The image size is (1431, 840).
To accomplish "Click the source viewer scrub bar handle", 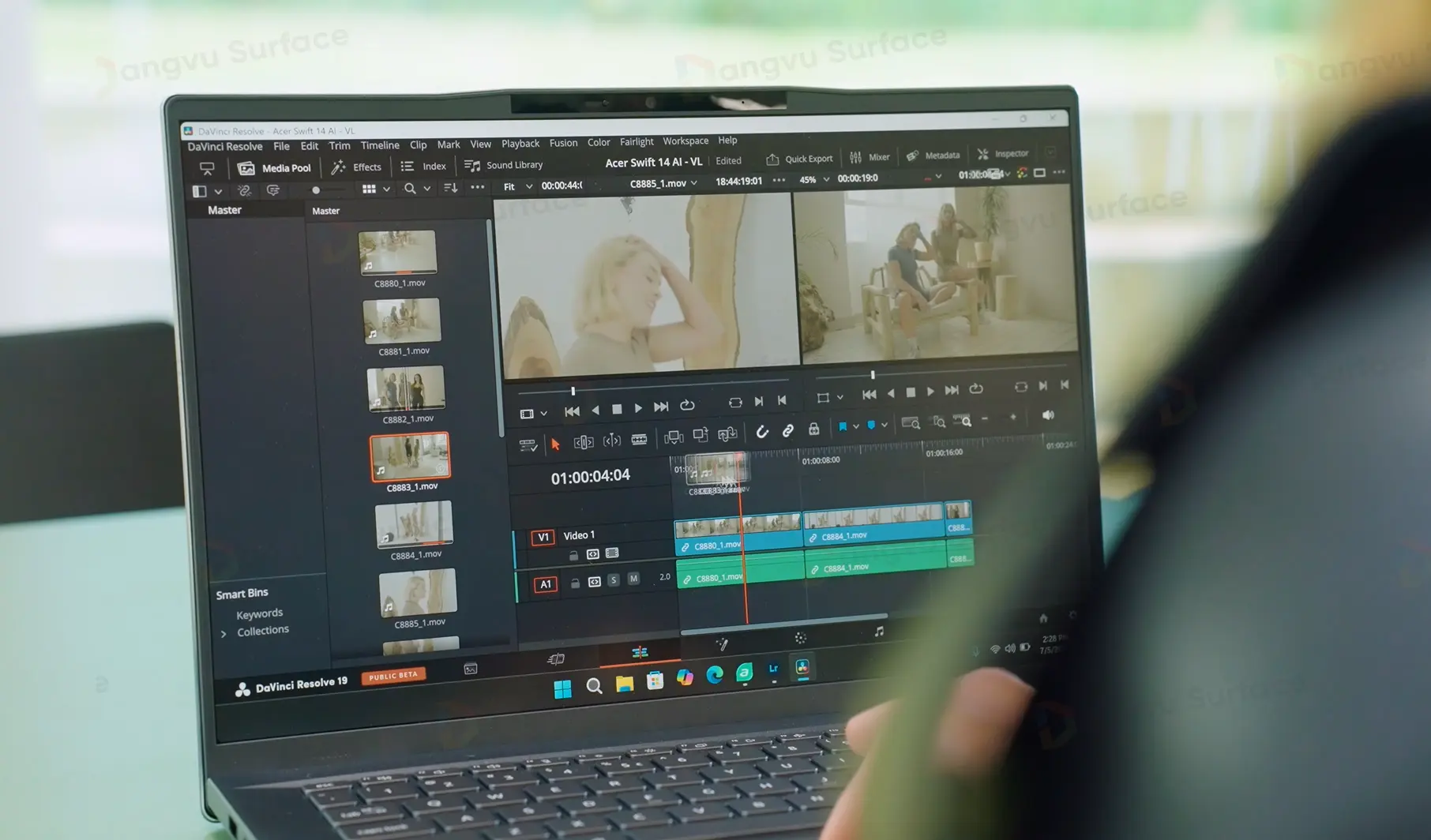I will click(573, 392).
